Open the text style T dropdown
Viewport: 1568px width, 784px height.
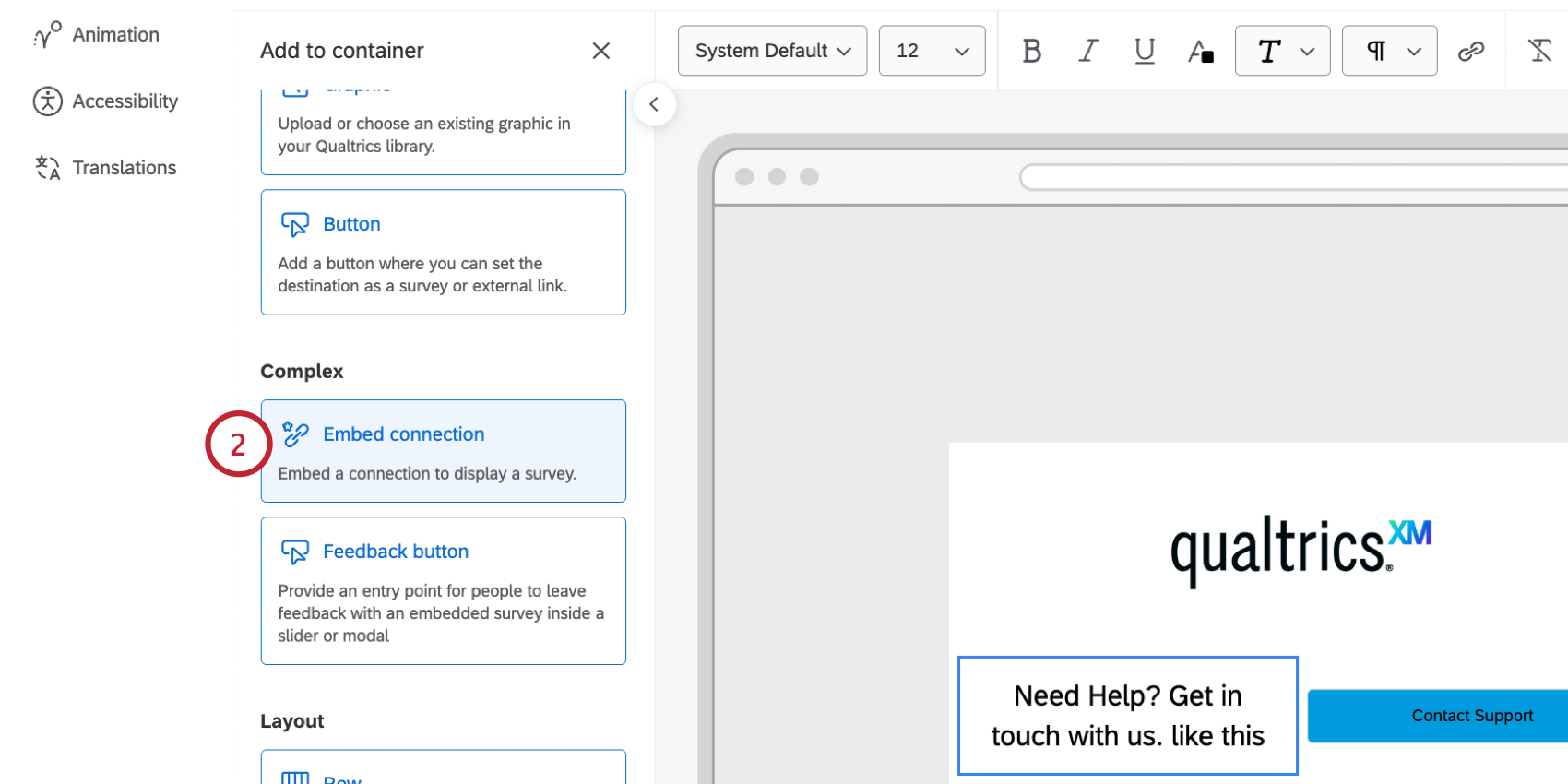[1283, 51]
